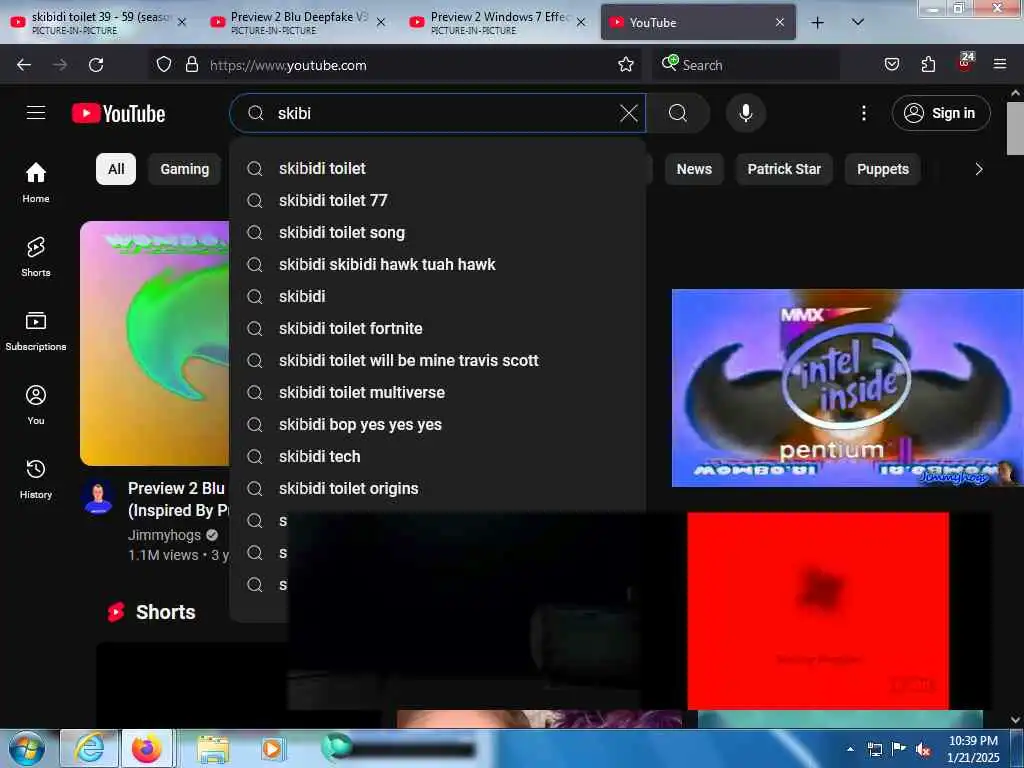Open the YouTube settings three-dot menu

pyautogui.click(x=863, y=113)
